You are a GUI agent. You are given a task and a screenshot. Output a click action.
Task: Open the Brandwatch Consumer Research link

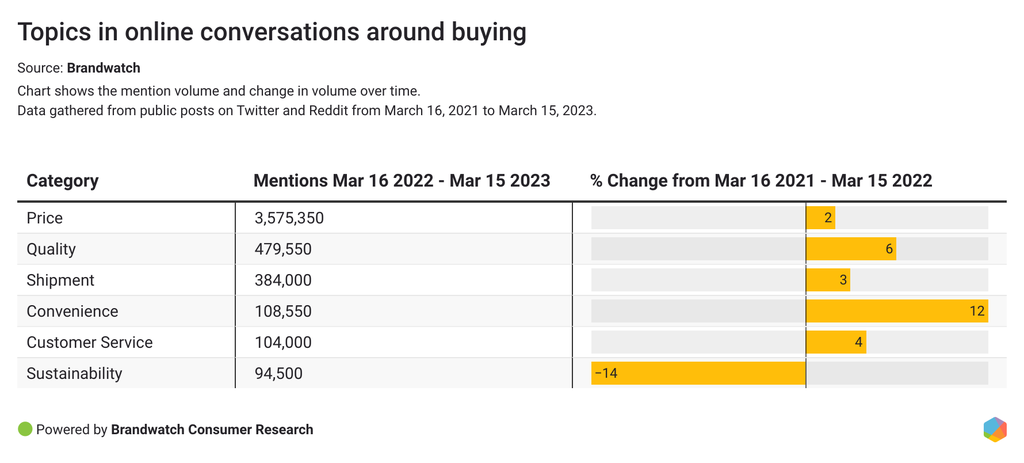pyautogui.click(x=212, y=429)
